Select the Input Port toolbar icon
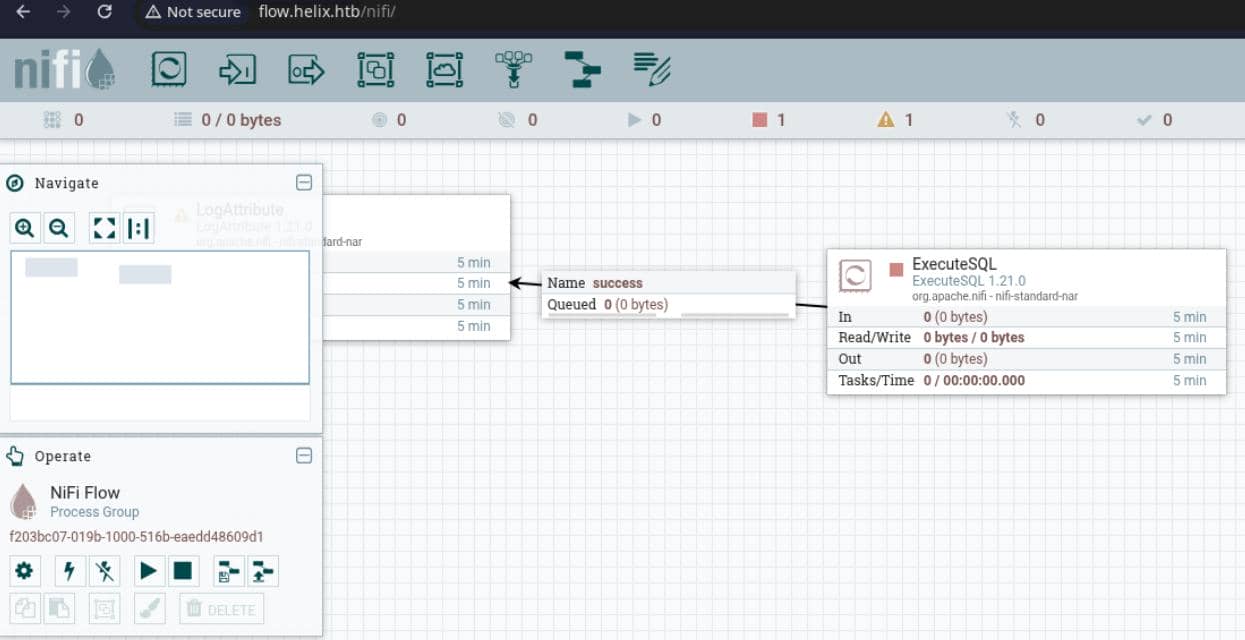The width and height of the screenshot is (1245, 640). (x=238, y=69)
